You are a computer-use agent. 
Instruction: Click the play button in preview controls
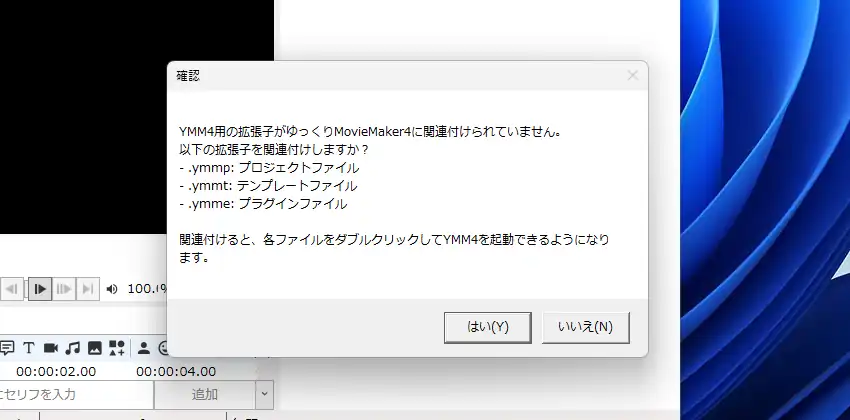(x=40, y=289)
